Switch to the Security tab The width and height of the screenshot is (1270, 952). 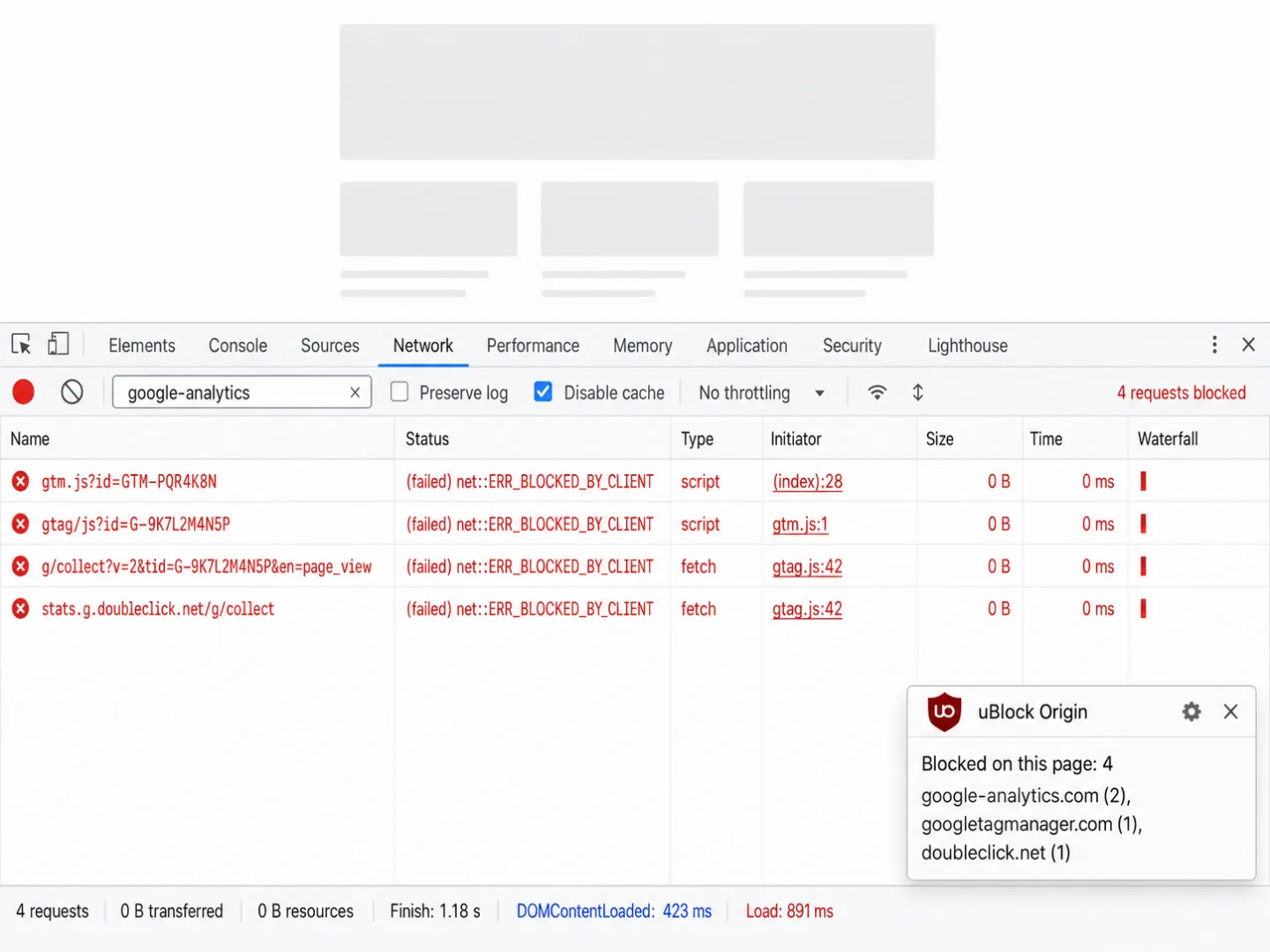click(x=852, y=346)
